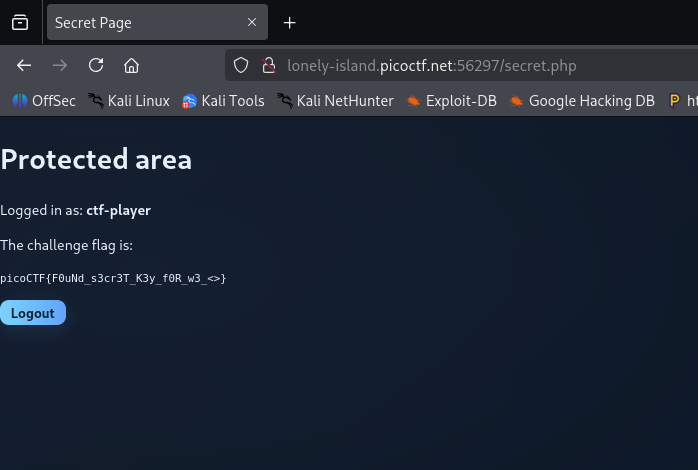Screen dimensions: 698x470
Task: Open Firefox View recent browsing icon
Action: tap(20, 22)
